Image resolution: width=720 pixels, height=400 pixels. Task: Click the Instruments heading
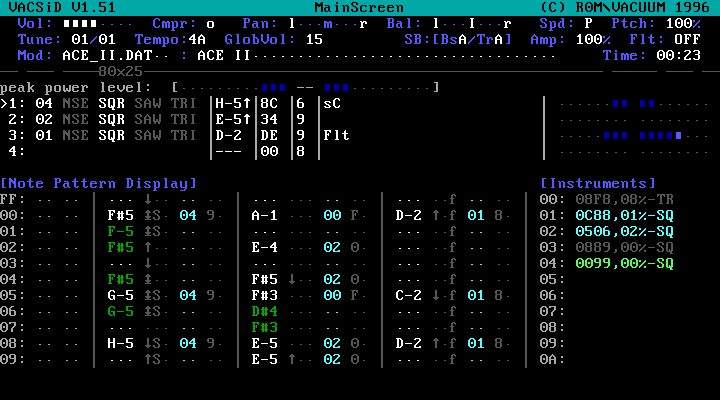[x=597, y=183]
